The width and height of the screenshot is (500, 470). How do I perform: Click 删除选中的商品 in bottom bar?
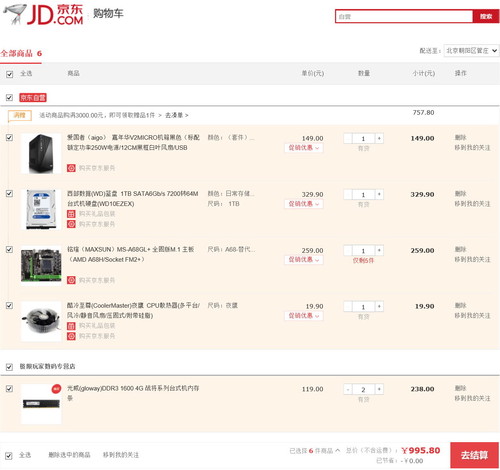(69, 455)
